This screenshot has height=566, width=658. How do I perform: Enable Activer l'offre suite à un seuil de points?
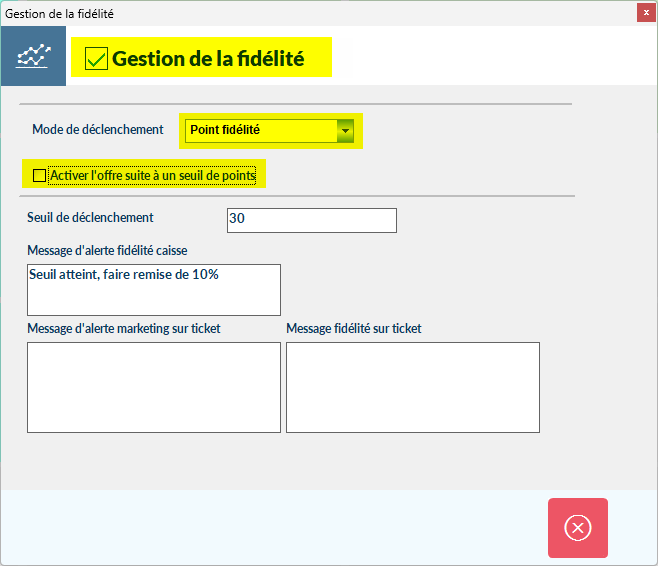click(39, 175)
